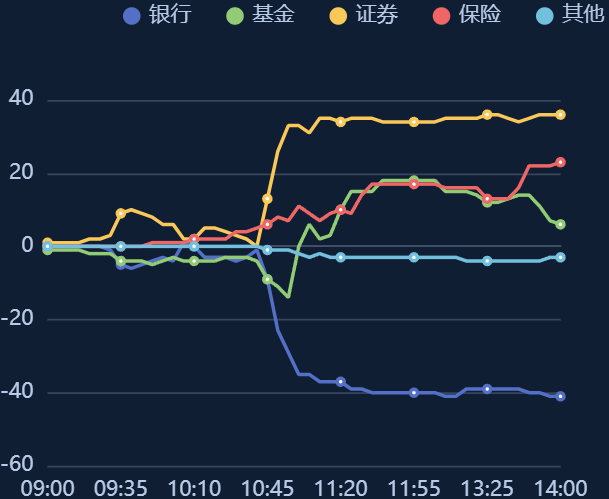Select the 其他 data point at 14:00

pos(560,257)
